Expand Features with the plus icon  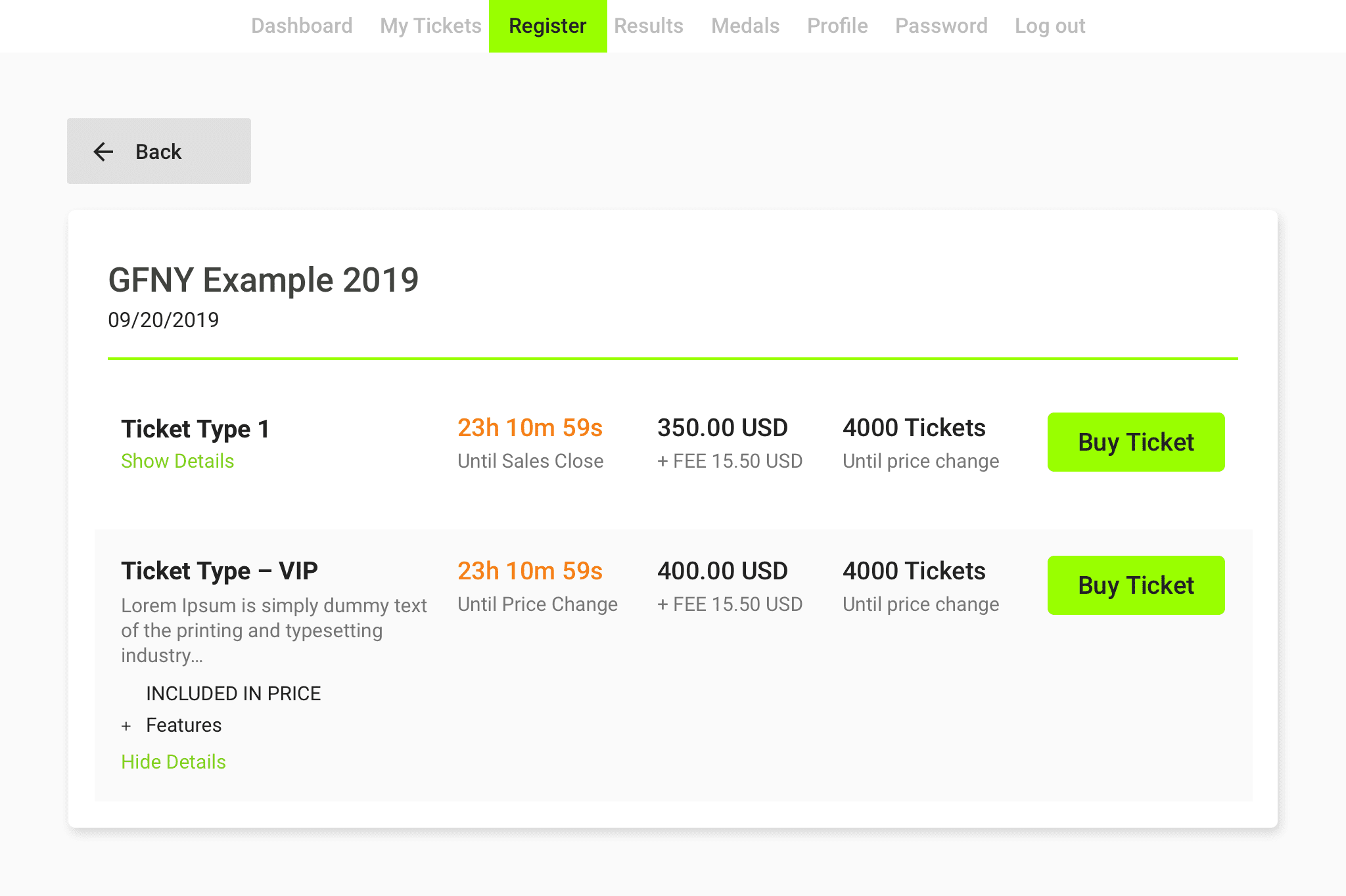[126, 726]
